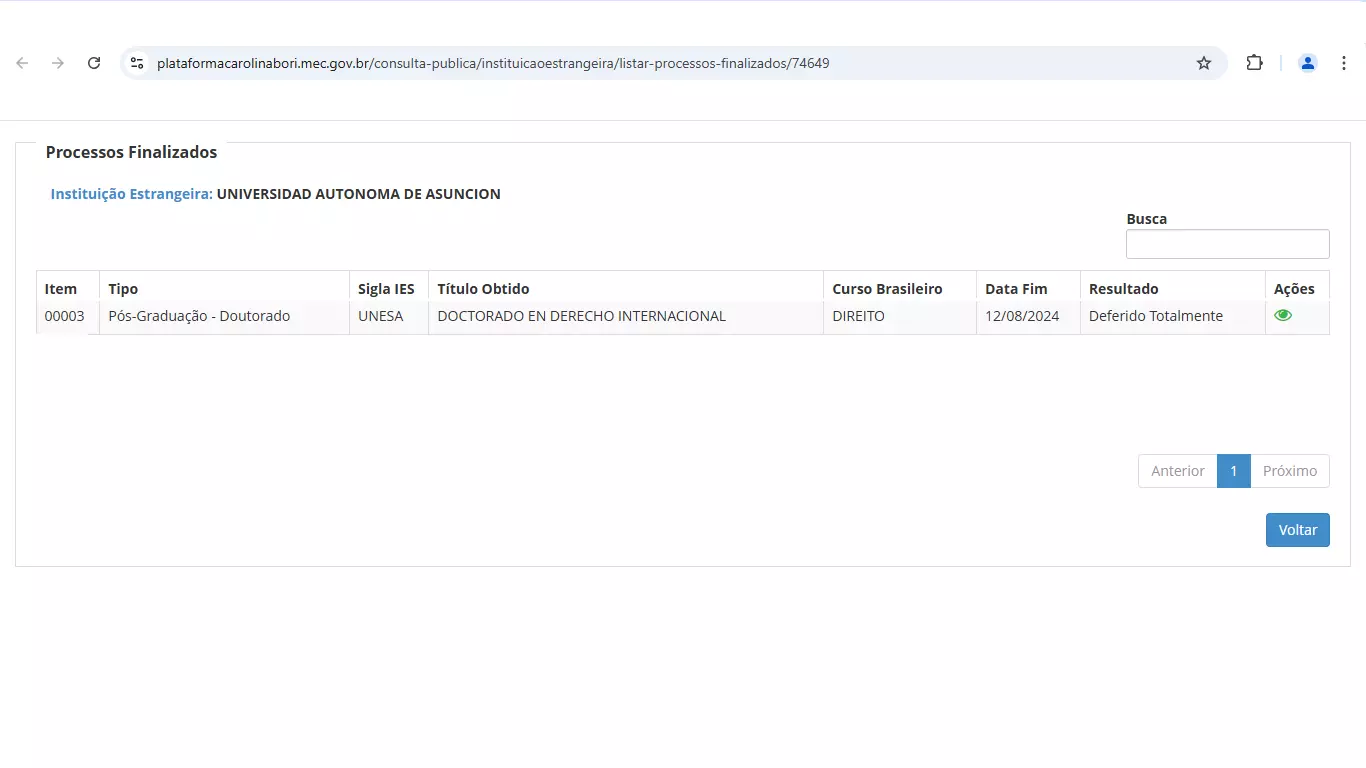Click the Busca label
This screenshot has width=1366, height=768.
[x=1146, y=219]
